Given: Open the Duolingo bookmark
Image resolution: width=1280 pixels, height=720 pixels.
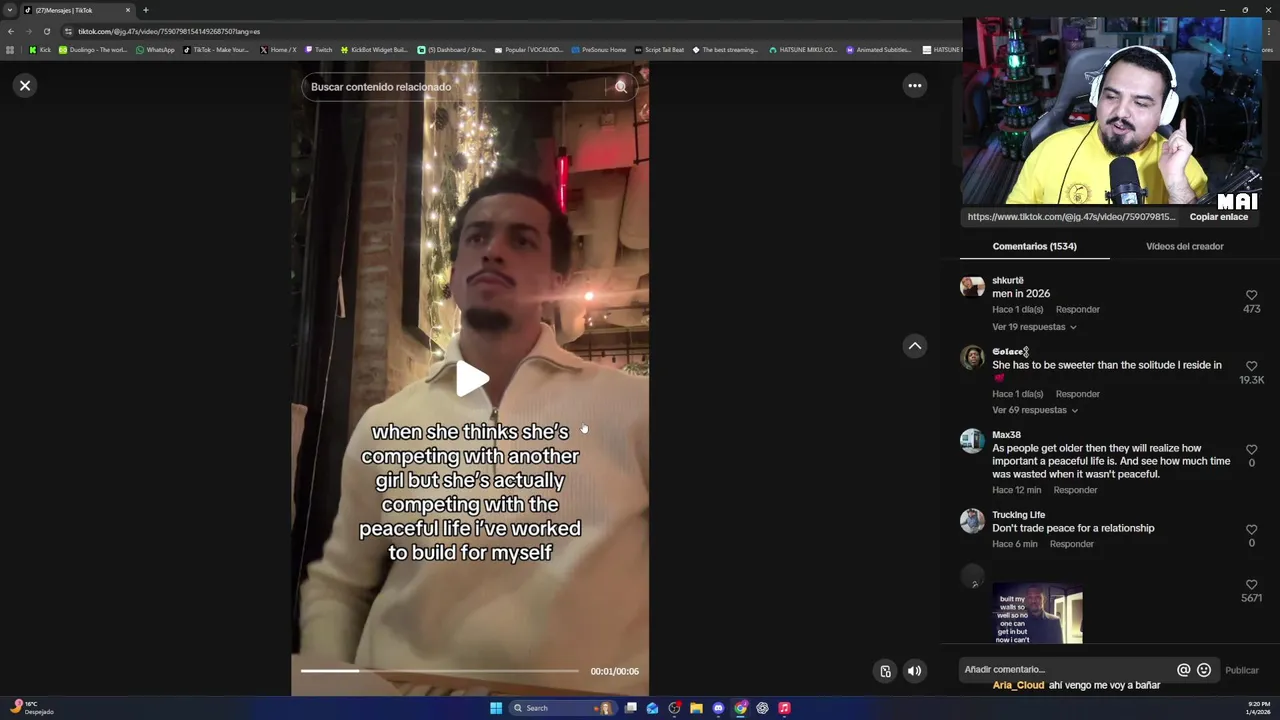Looking at the screenshot, I should coord(93,49).
